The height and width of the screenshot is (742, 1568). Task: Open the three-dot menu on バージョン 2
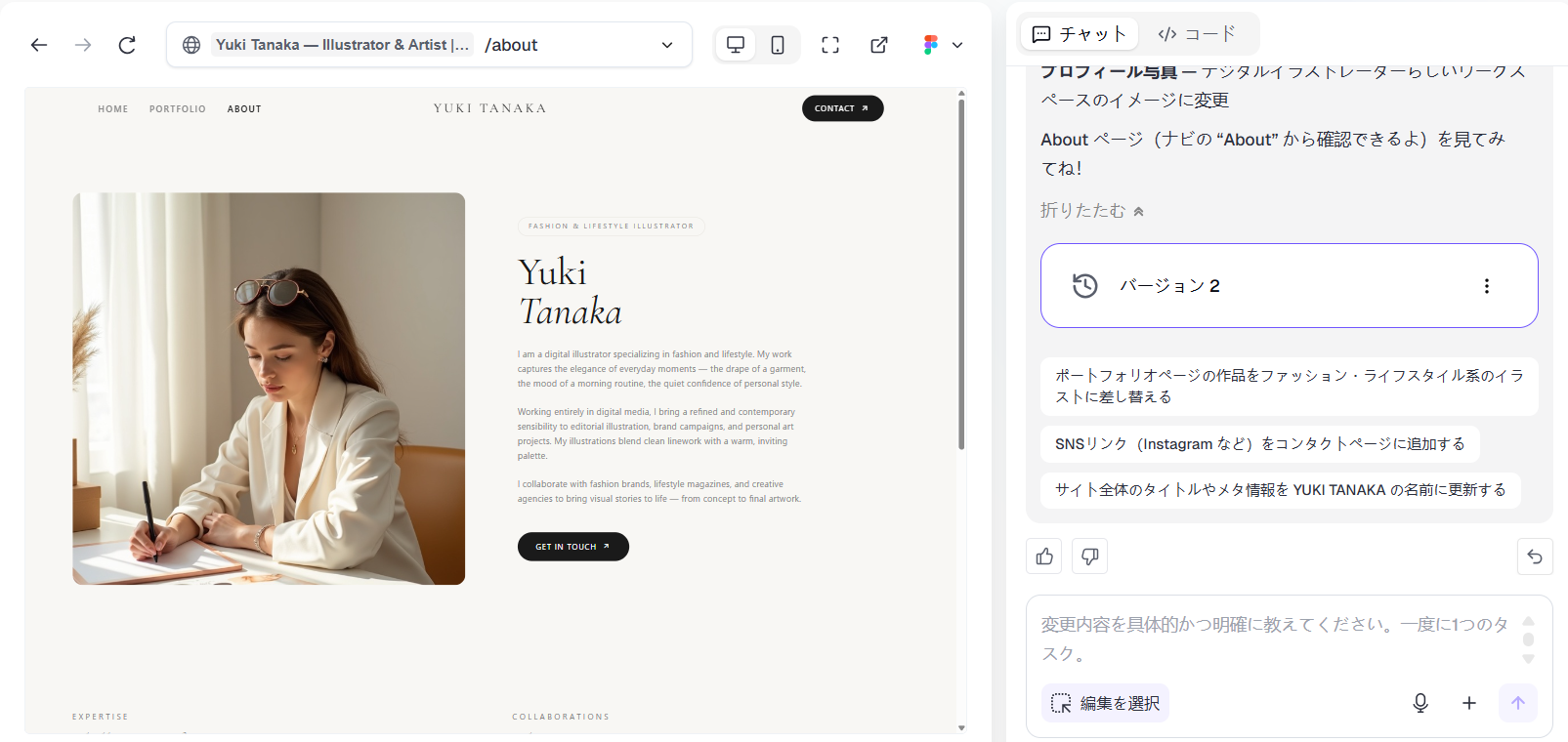[x=1487, y=286]
